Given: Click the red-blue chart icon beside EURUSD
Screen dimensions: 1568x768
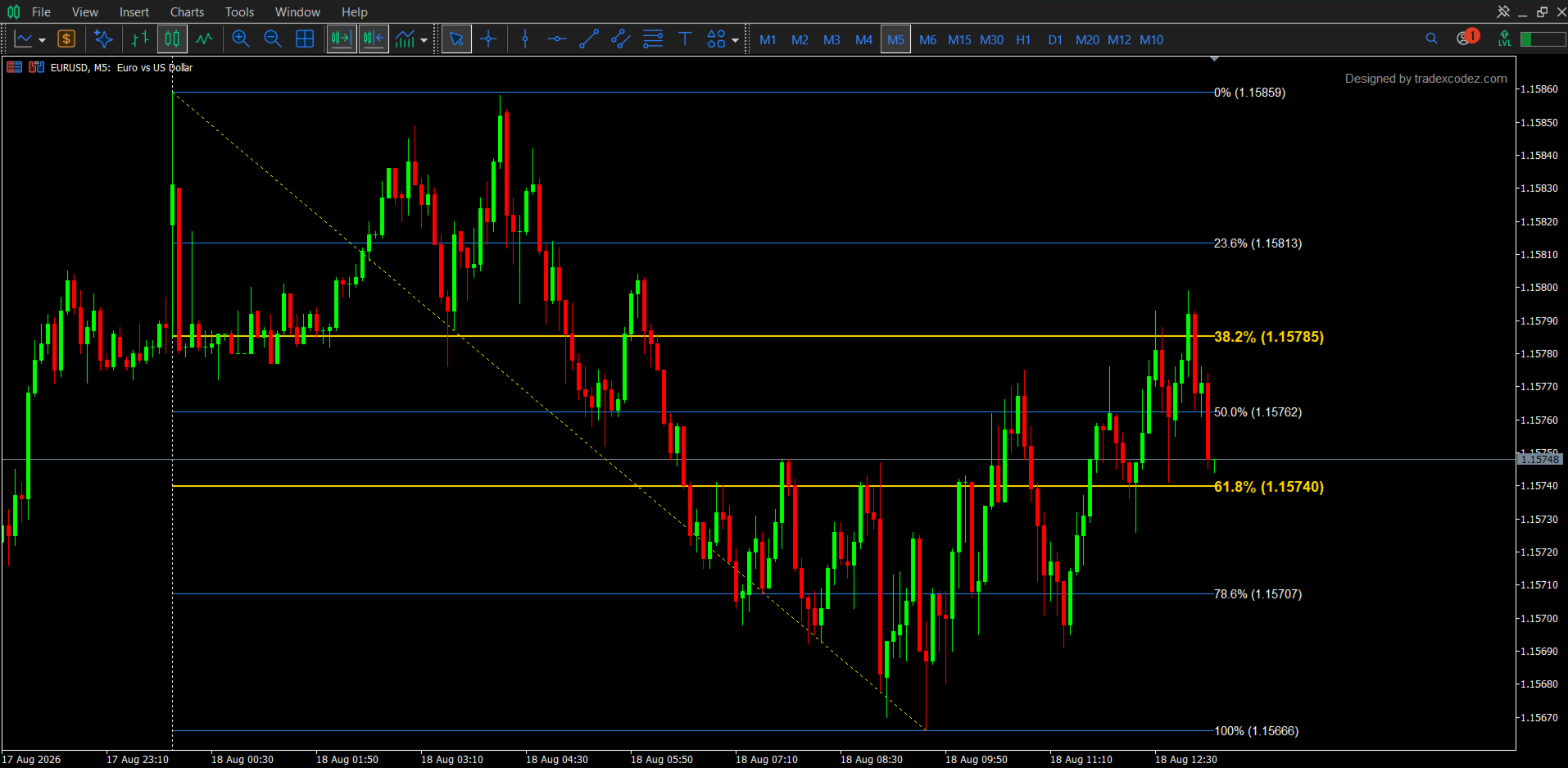Looking at the screenshot, I should 36,67.
